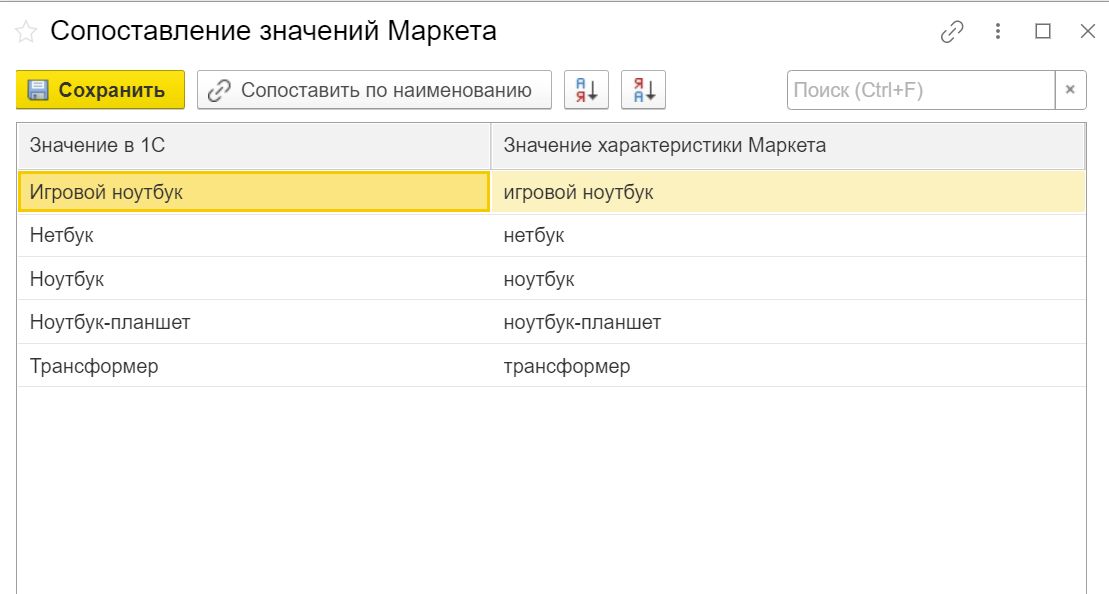This screenshot has width=1109, height=594.
Task: Open the three-dot more menu
Action: (x=997, y=32)
